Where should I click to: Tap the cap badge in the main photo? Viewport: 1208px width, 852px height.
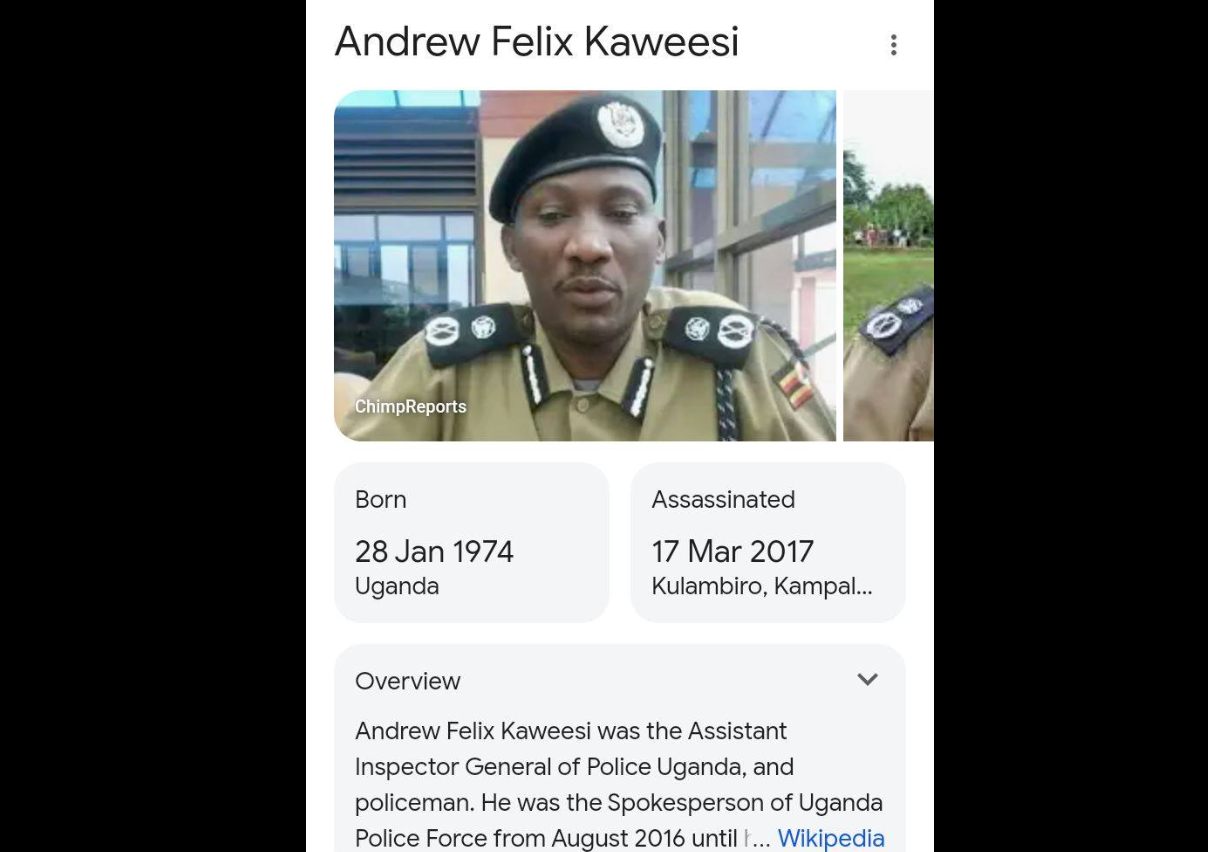coord(621,124)
